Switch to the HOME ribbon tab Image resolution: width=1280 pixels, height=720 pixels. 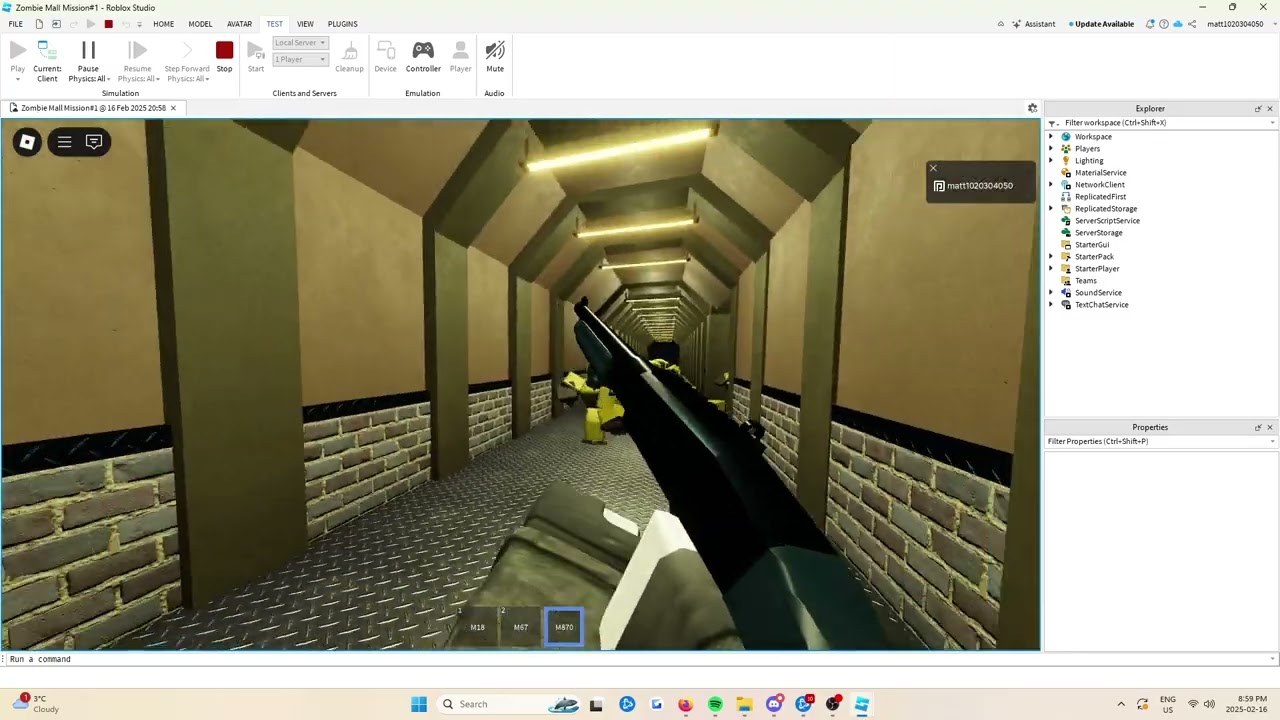tap(163, 24)
